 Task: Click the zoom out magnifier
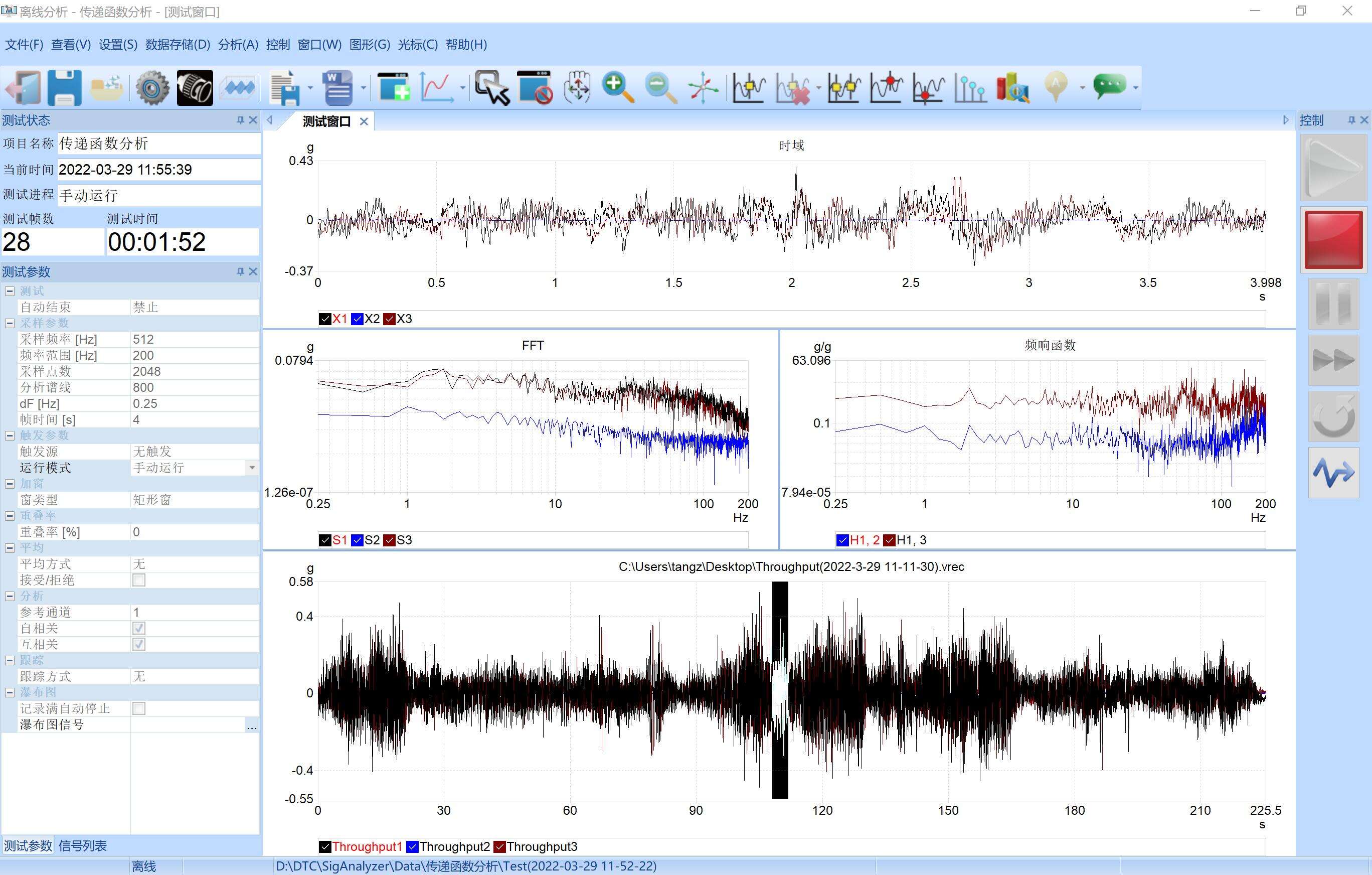[x=661, y=87]
